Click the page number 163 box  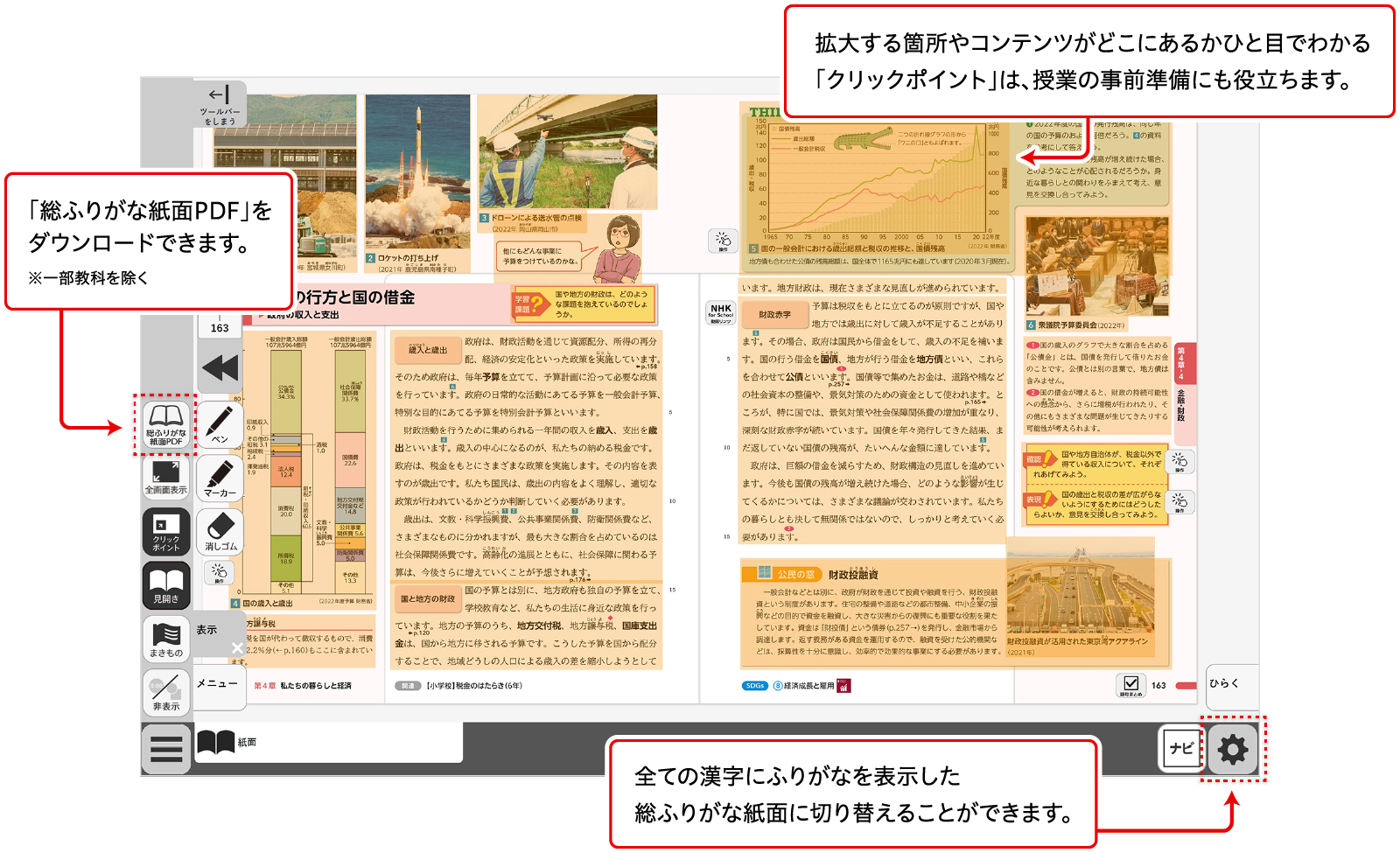220,328
